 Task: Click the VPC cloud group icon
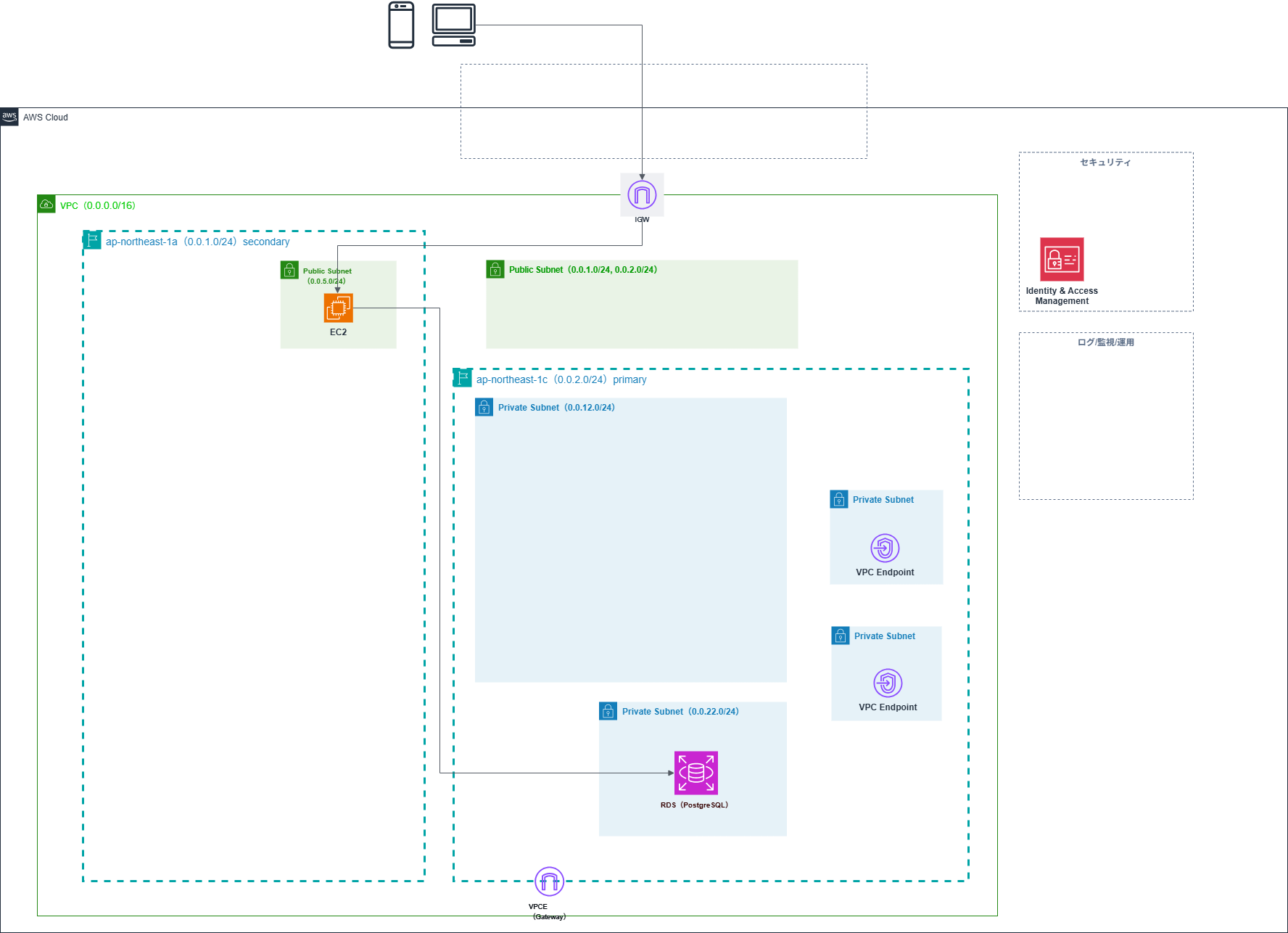point(46,204)
